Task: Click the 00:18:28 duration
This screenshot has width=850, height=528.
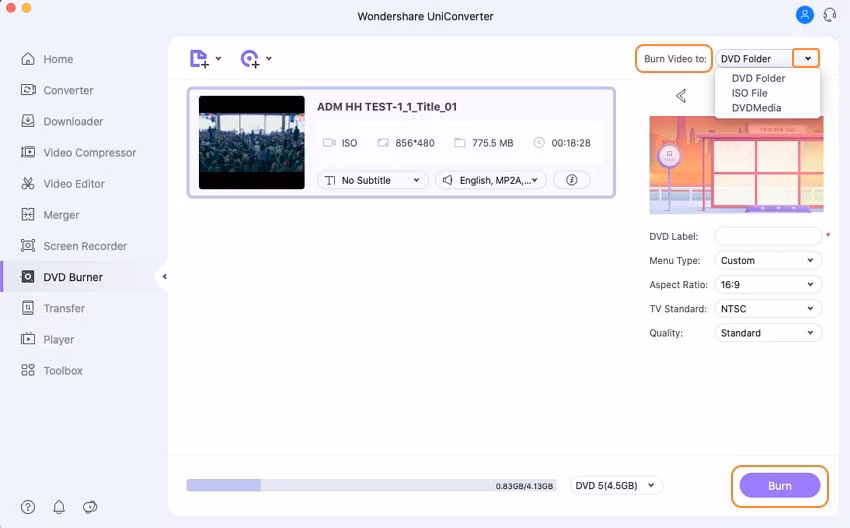Action: click(571, 143)
